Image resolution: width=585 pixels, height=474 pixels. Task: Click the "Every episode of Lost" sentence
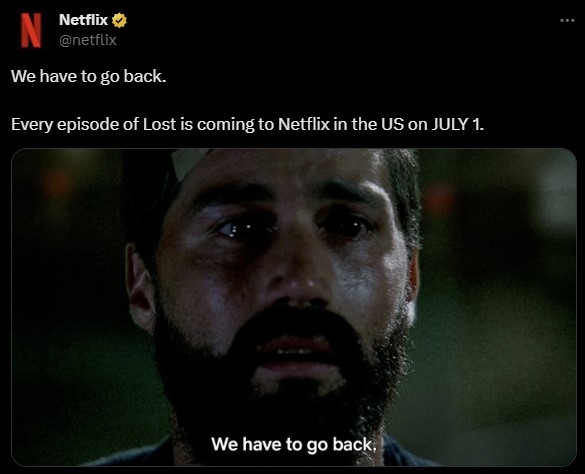247,125
